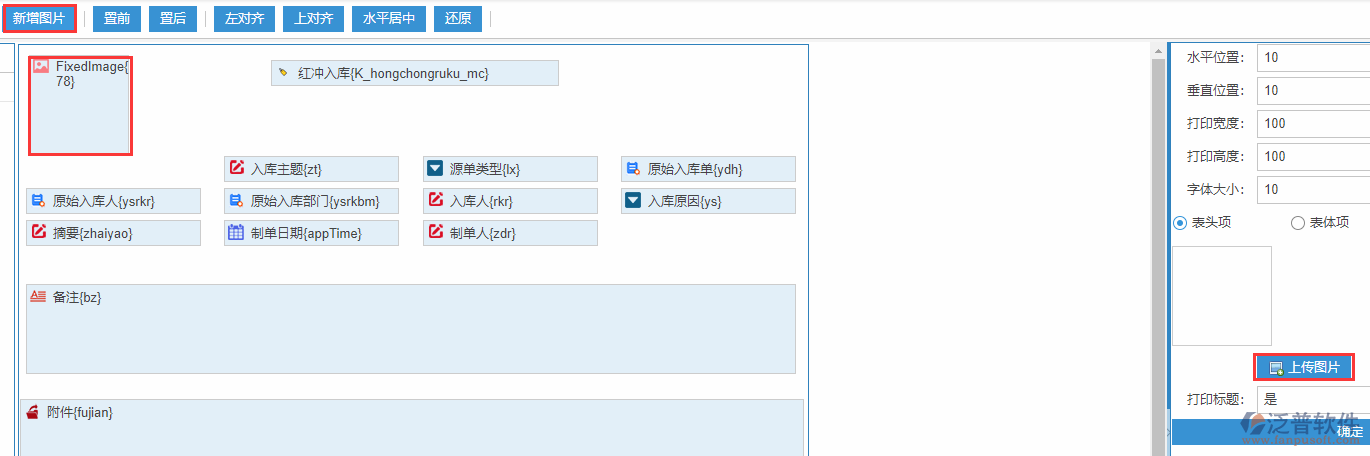Edit the 打印高度 input value
Viewport: 1370px width, 456px height.
1313,156
